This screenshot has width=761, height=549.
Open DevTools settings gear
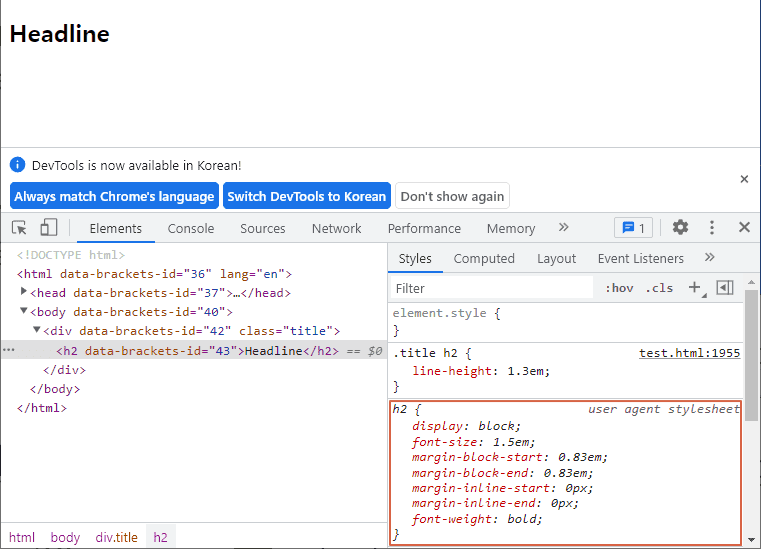point(680,227)
